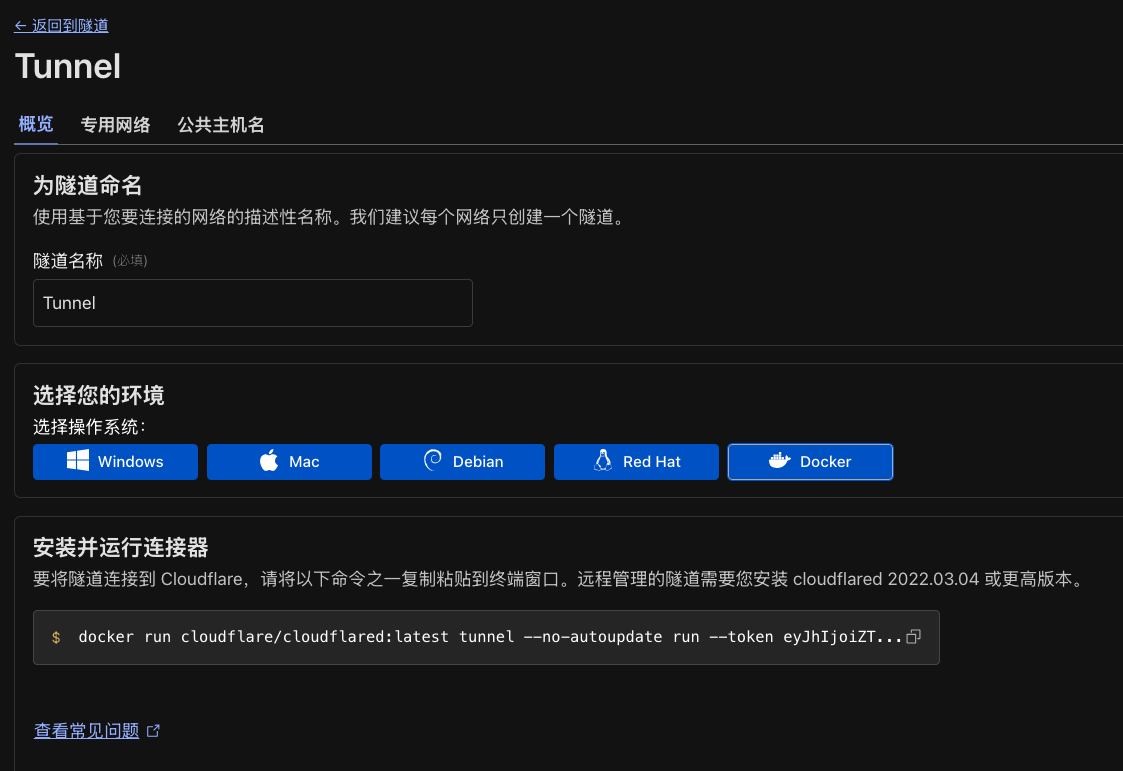Click the 为隧道命名 section heading
The height and width of the screenshot is (771, 1123).
(x=87, y=185)
